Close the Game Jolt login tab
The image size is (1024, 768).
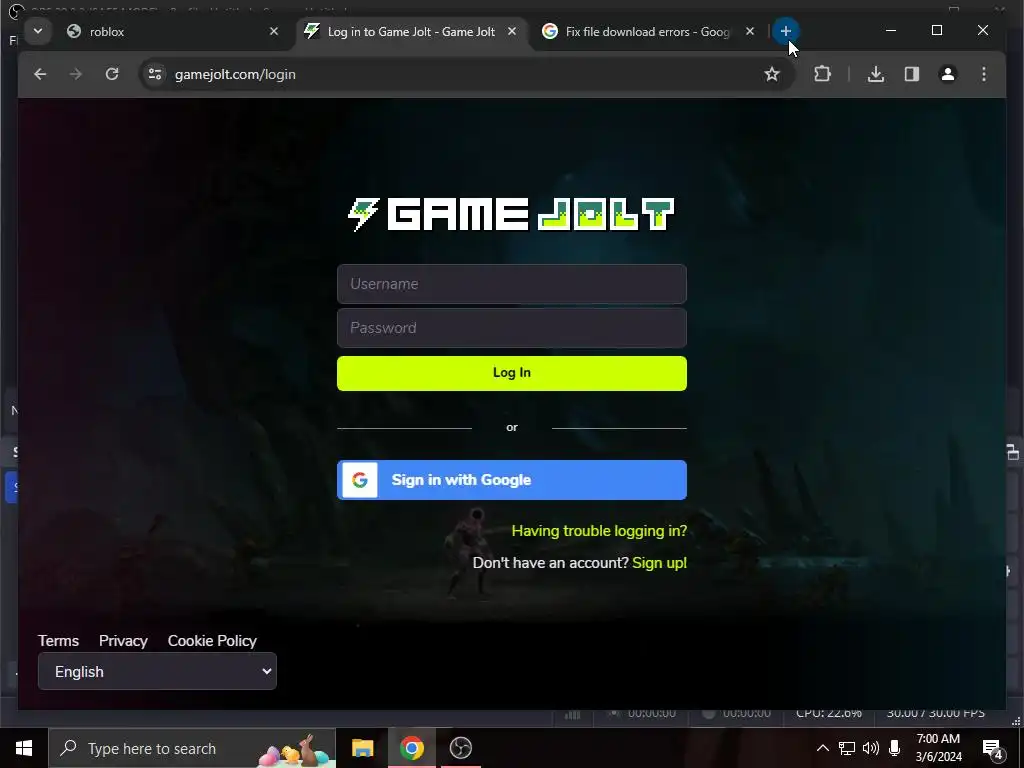click(x=512, y=31)
